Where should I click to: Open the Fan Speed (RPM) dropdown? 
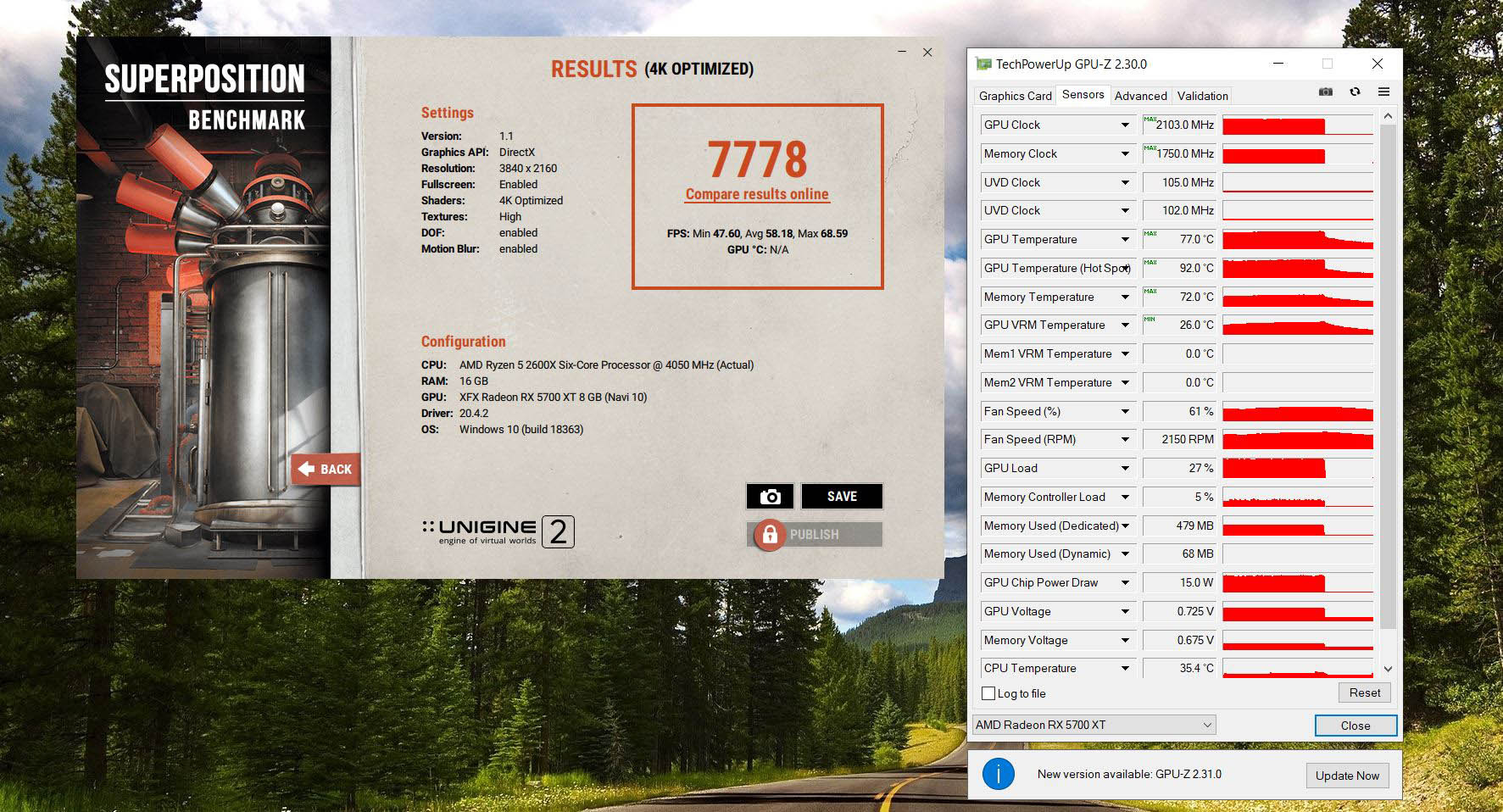click(x=1125, y=439)
